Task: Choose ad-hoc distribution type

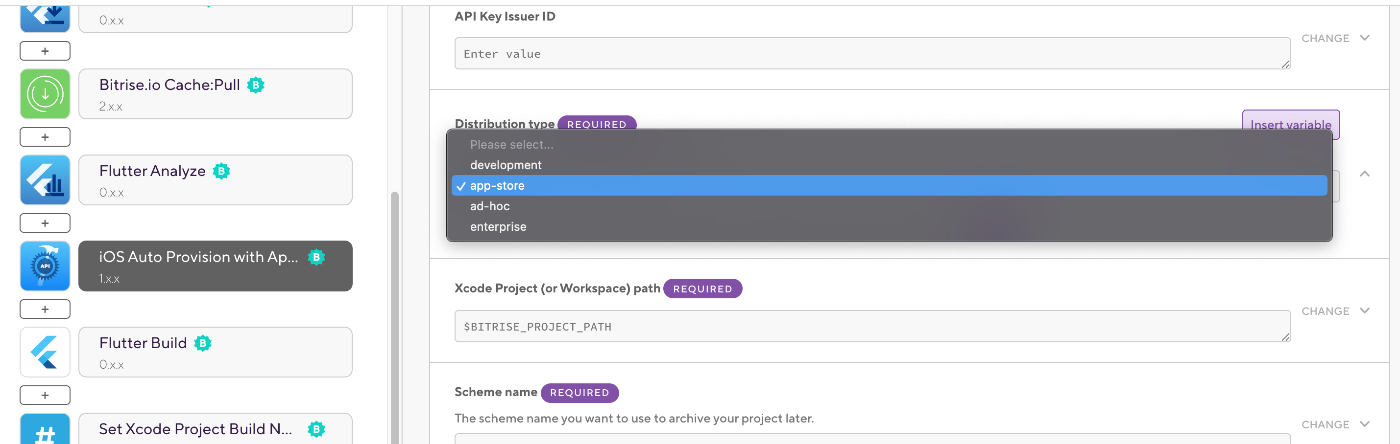Action: [x=889, y=206]
